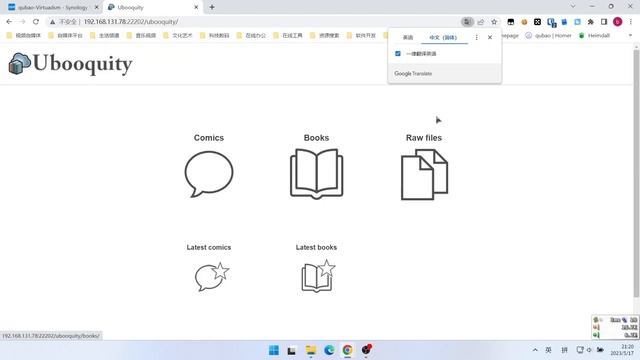Click the not-secure warning icon in address bar

52,22
